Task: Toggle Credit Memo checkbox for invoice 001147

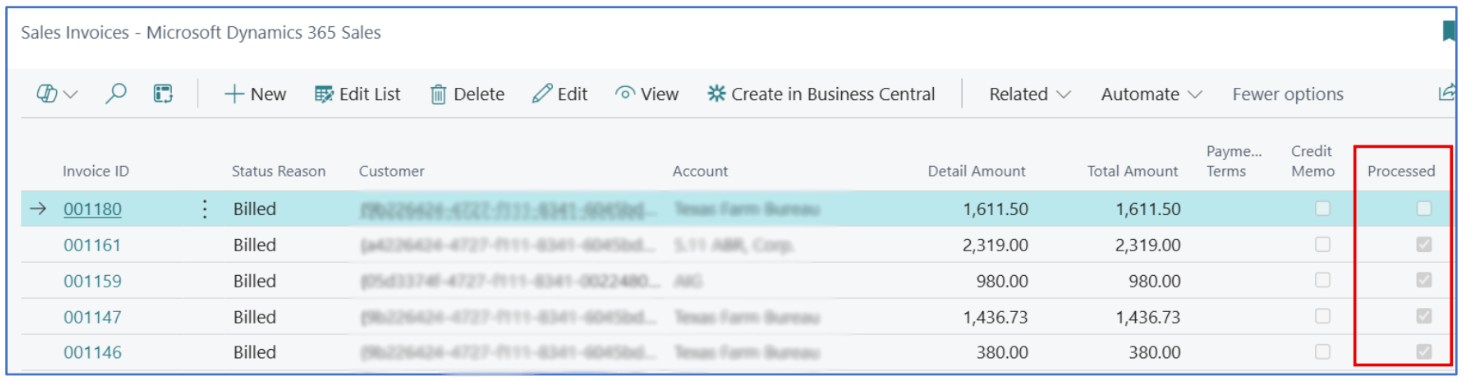Action: point(1323,316)
